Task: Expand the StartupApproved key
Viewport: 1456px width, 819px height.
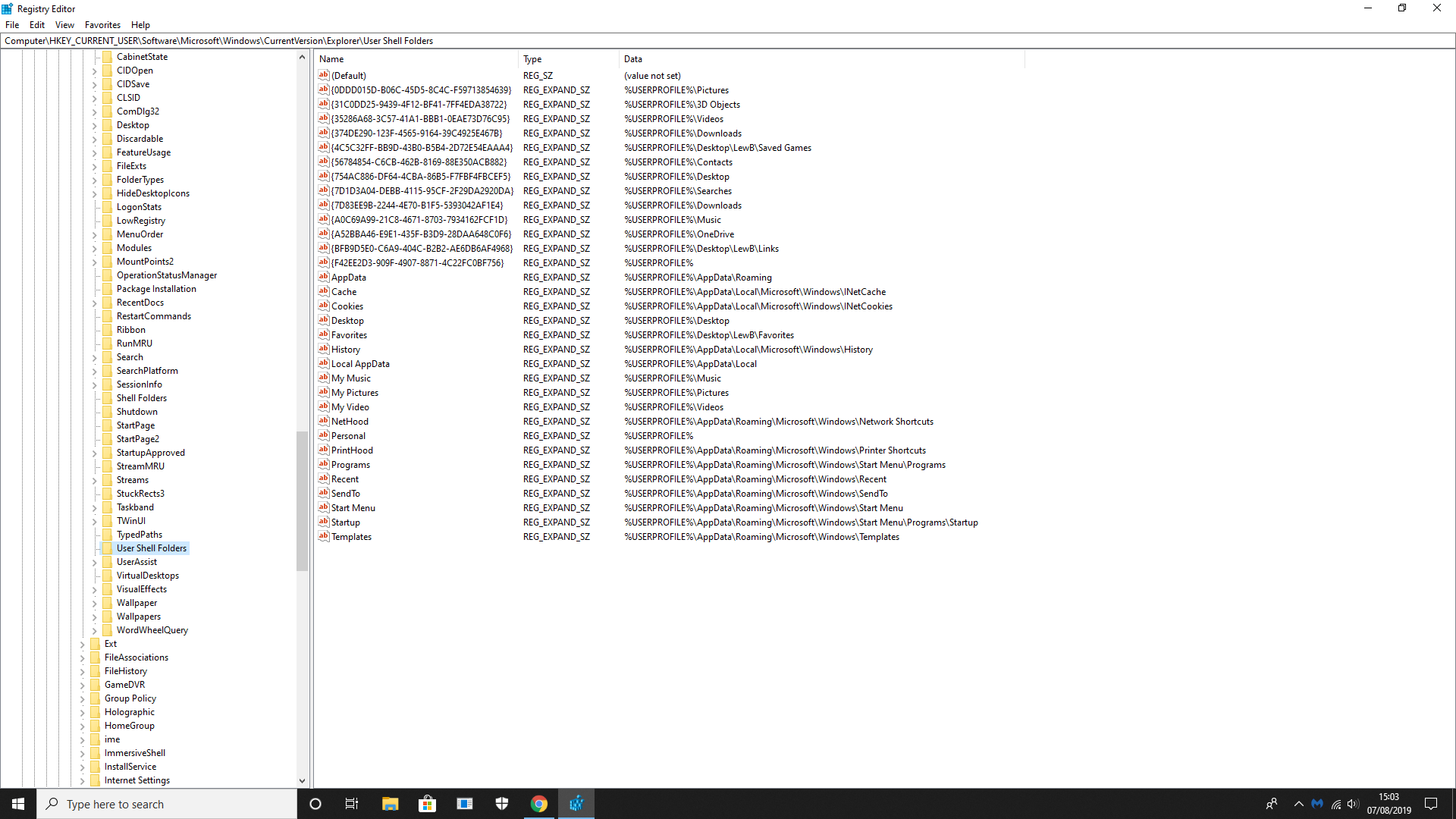Action: click(x=95, y=453)
